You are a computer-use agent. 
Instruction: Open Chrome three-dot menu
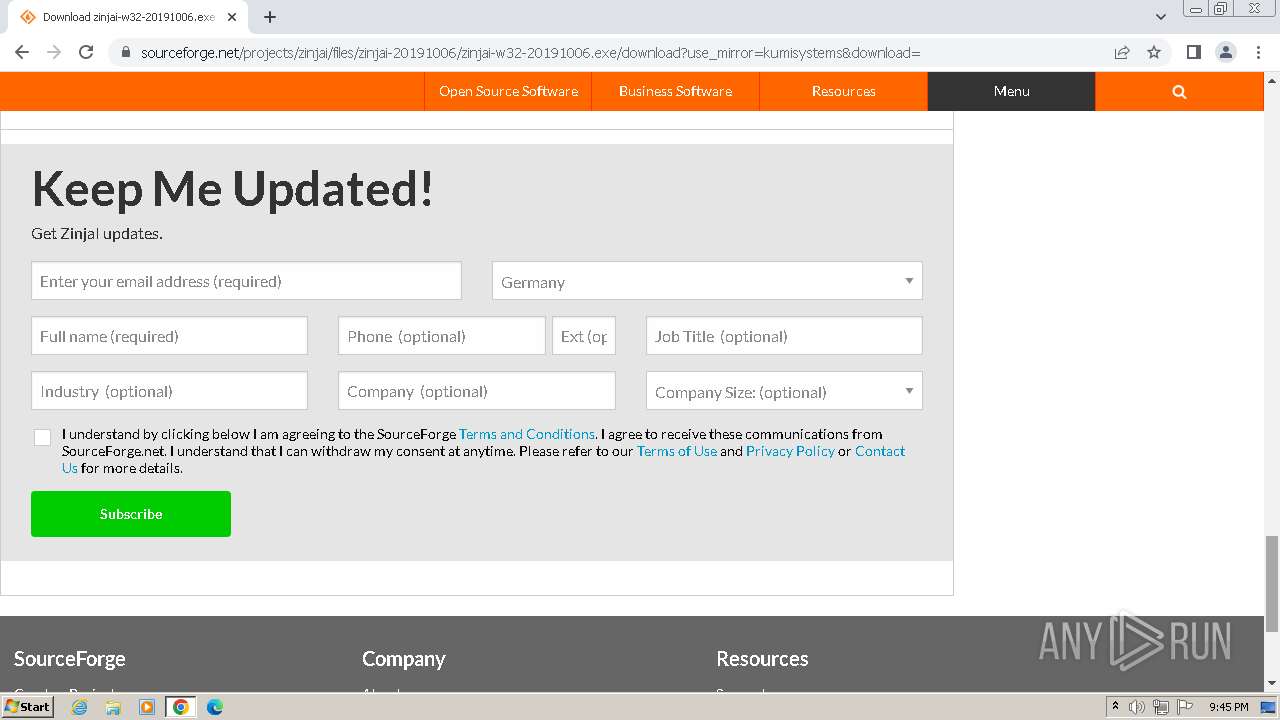[1257, 52]
